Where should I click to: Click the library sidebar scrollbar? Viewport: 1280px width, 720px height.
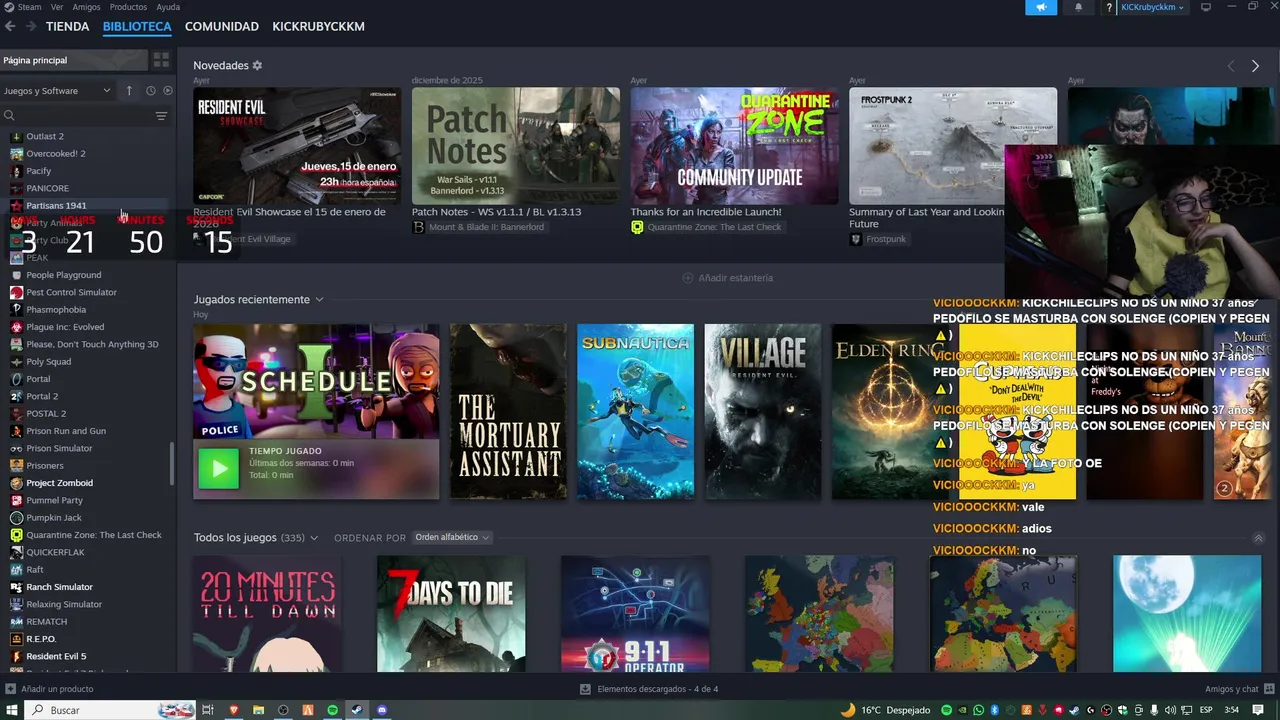[173, 462]
